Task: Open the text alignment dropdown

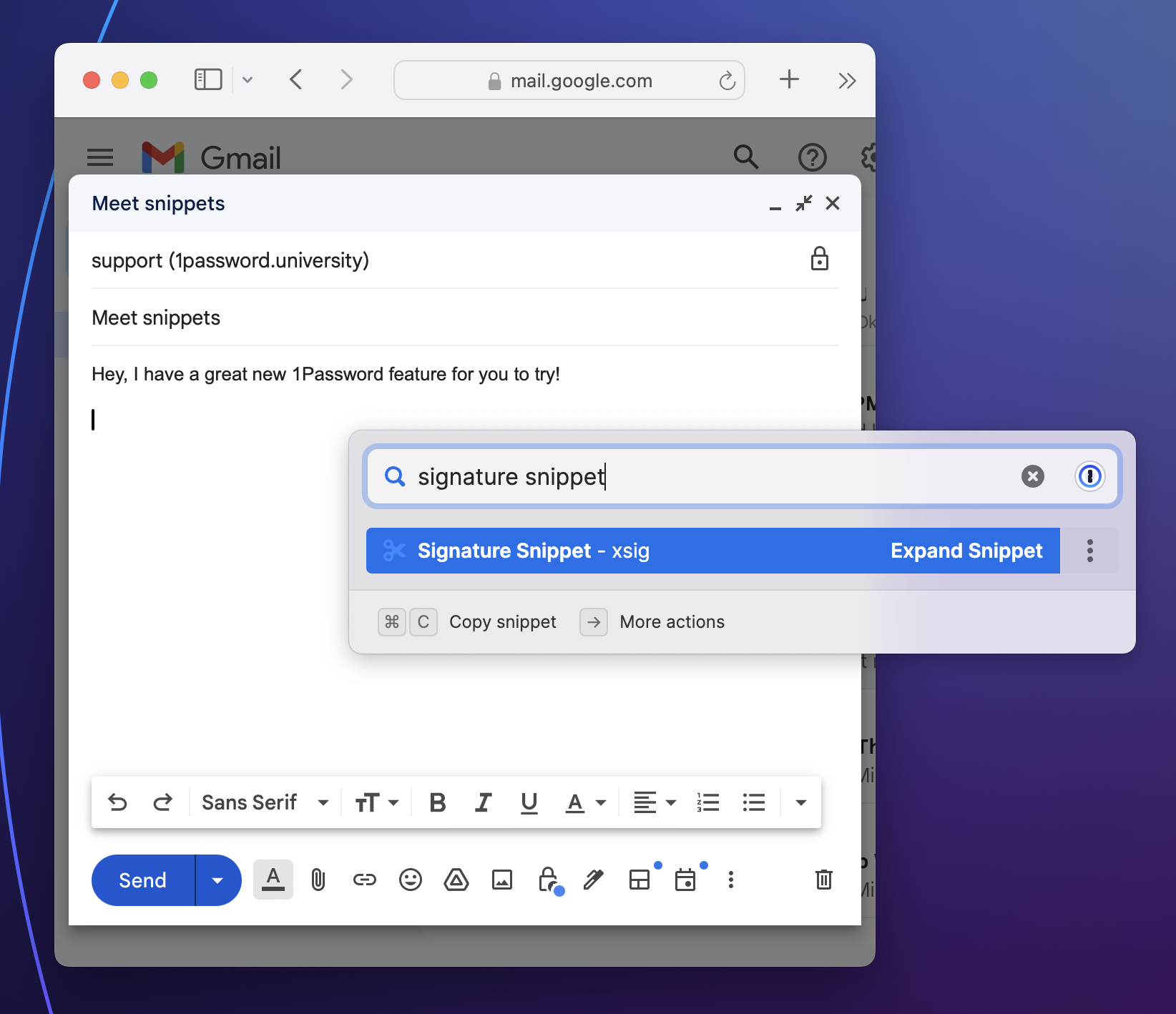Action: point(655,802)
